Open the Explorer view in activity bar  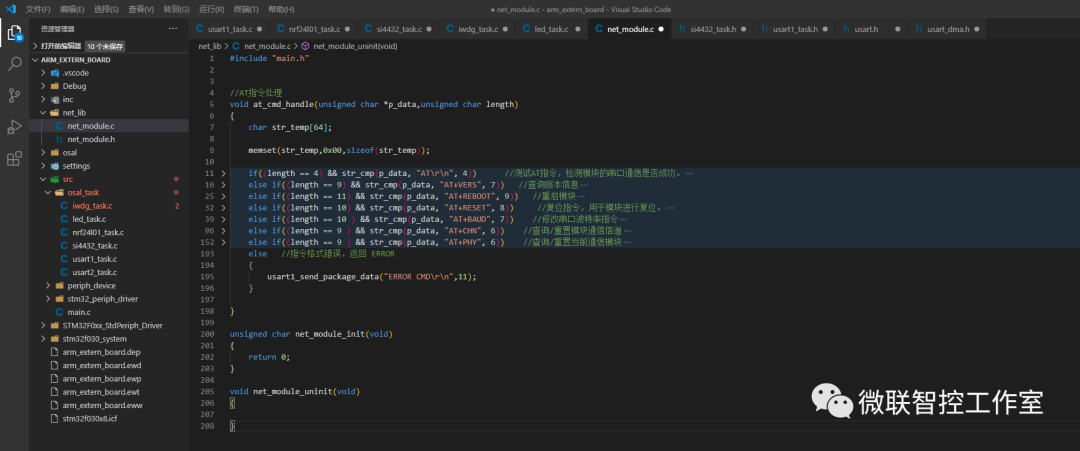tap(15, 32)
